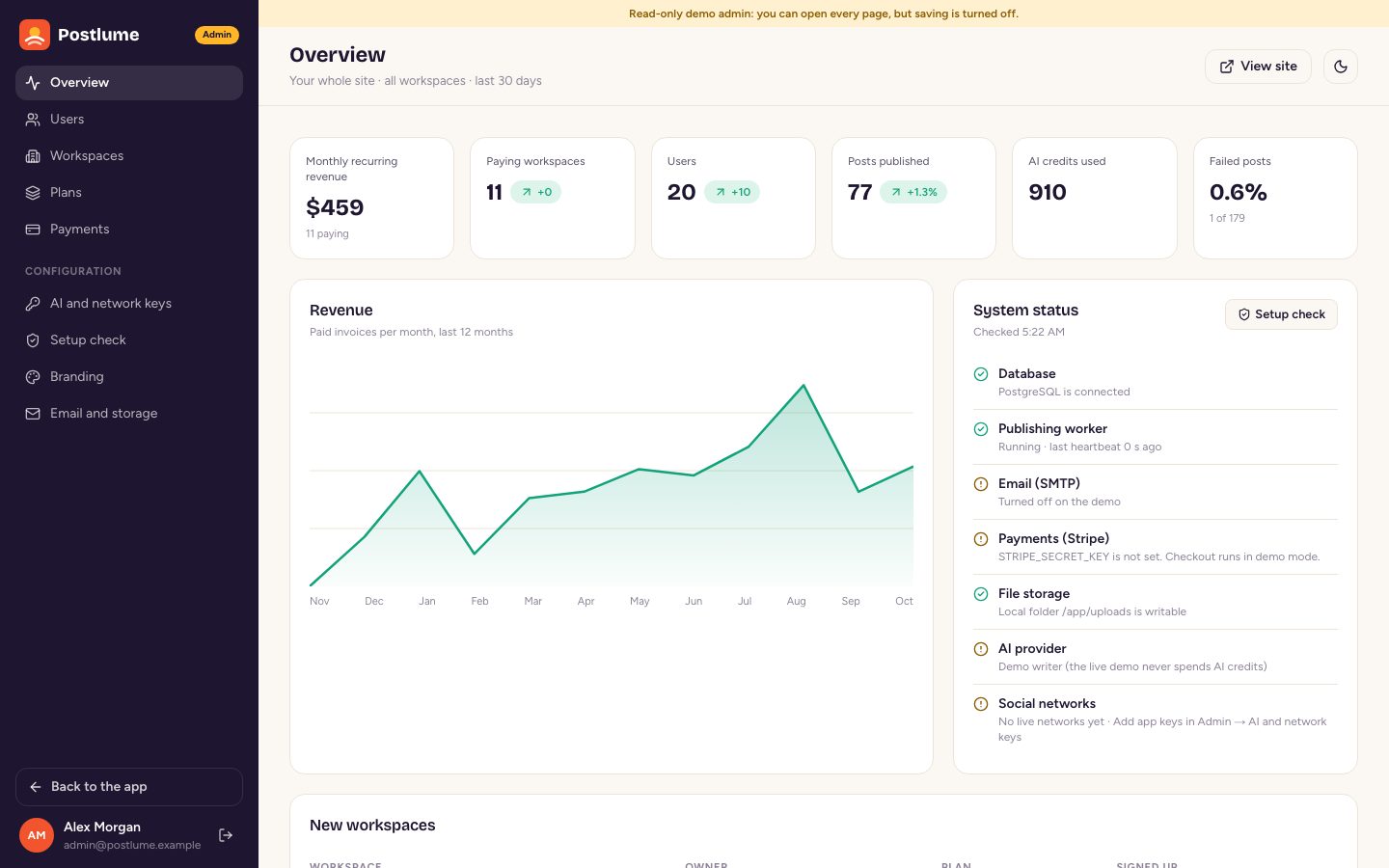Click the $459 monthly recurring revenue value
Viewport: 1389px width, 868px height.
pyautogui.click(x=335, y=207)
